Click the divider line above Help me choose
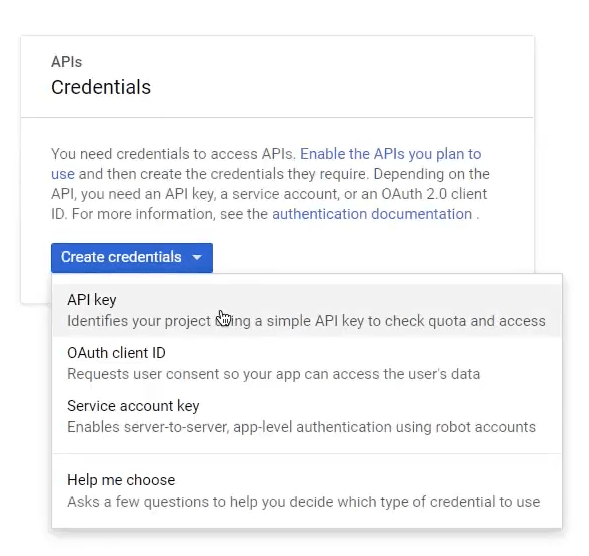The image size is (589, 556). pyautogui.click(x=307, y=453)
